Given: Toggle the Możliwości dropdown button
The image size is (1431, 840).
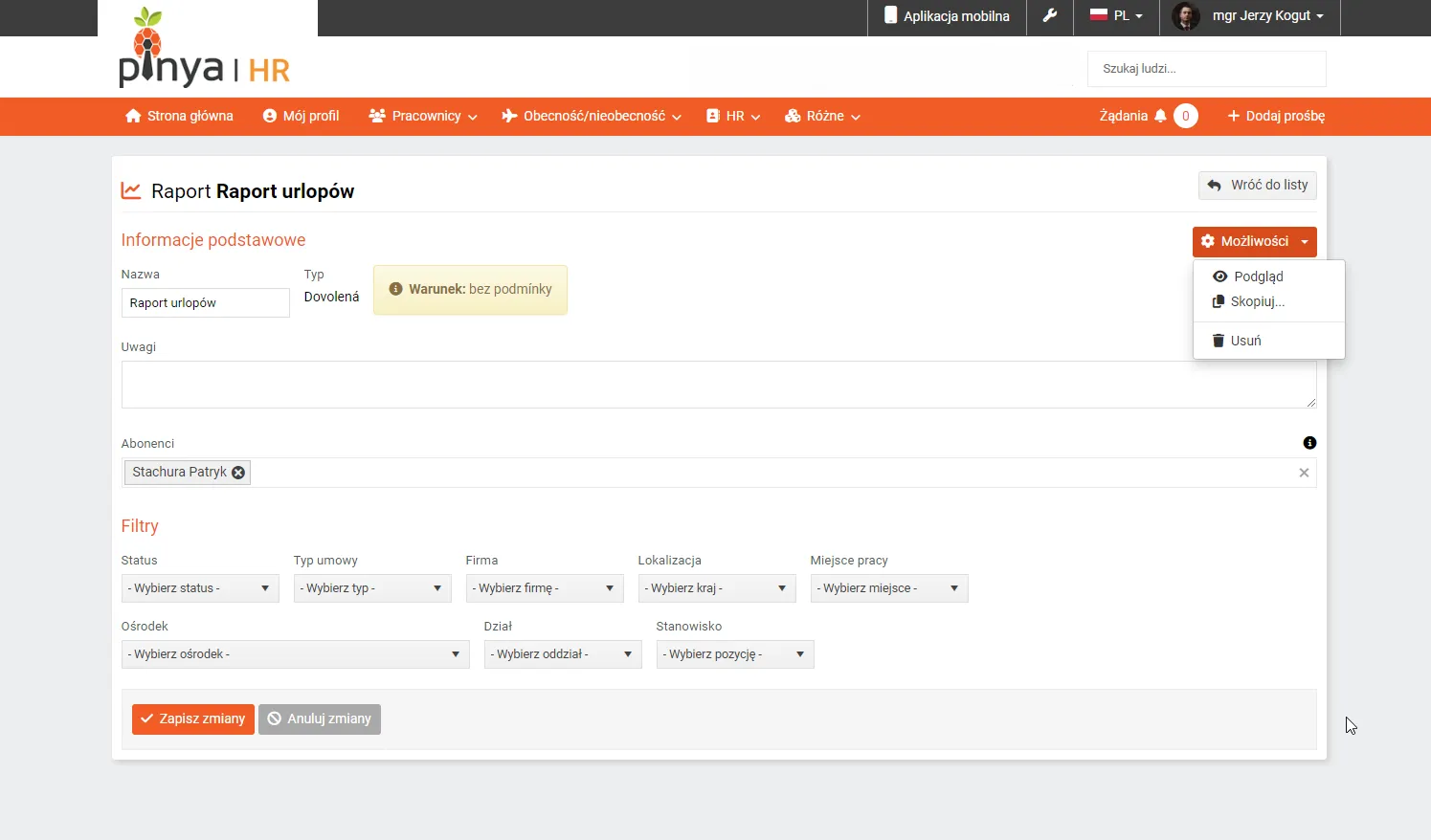Looking at the screenshot, I should (x=1255, y=242).
